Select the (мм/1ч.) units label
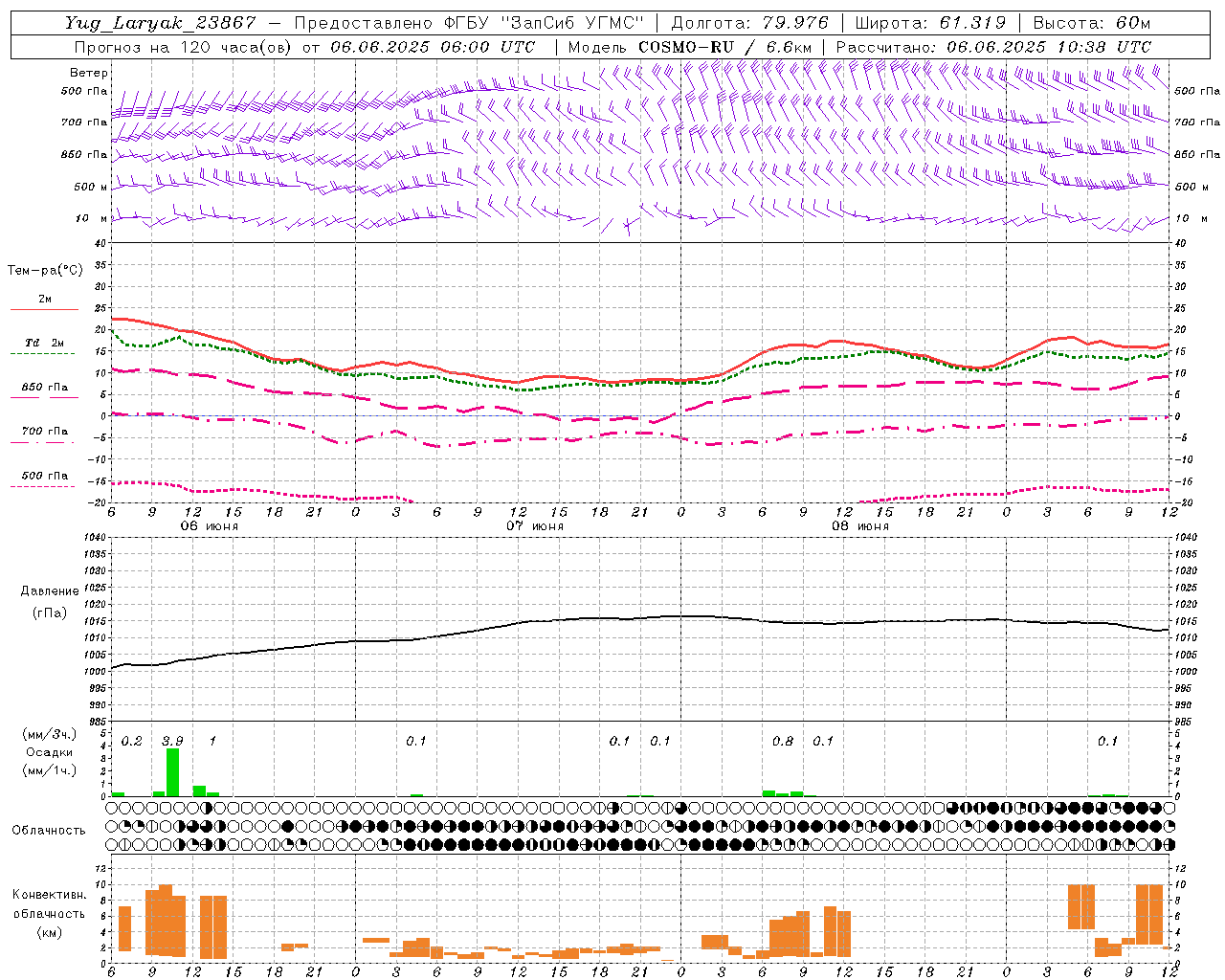This screenshot has width=1225, height=980. [49, 770]
